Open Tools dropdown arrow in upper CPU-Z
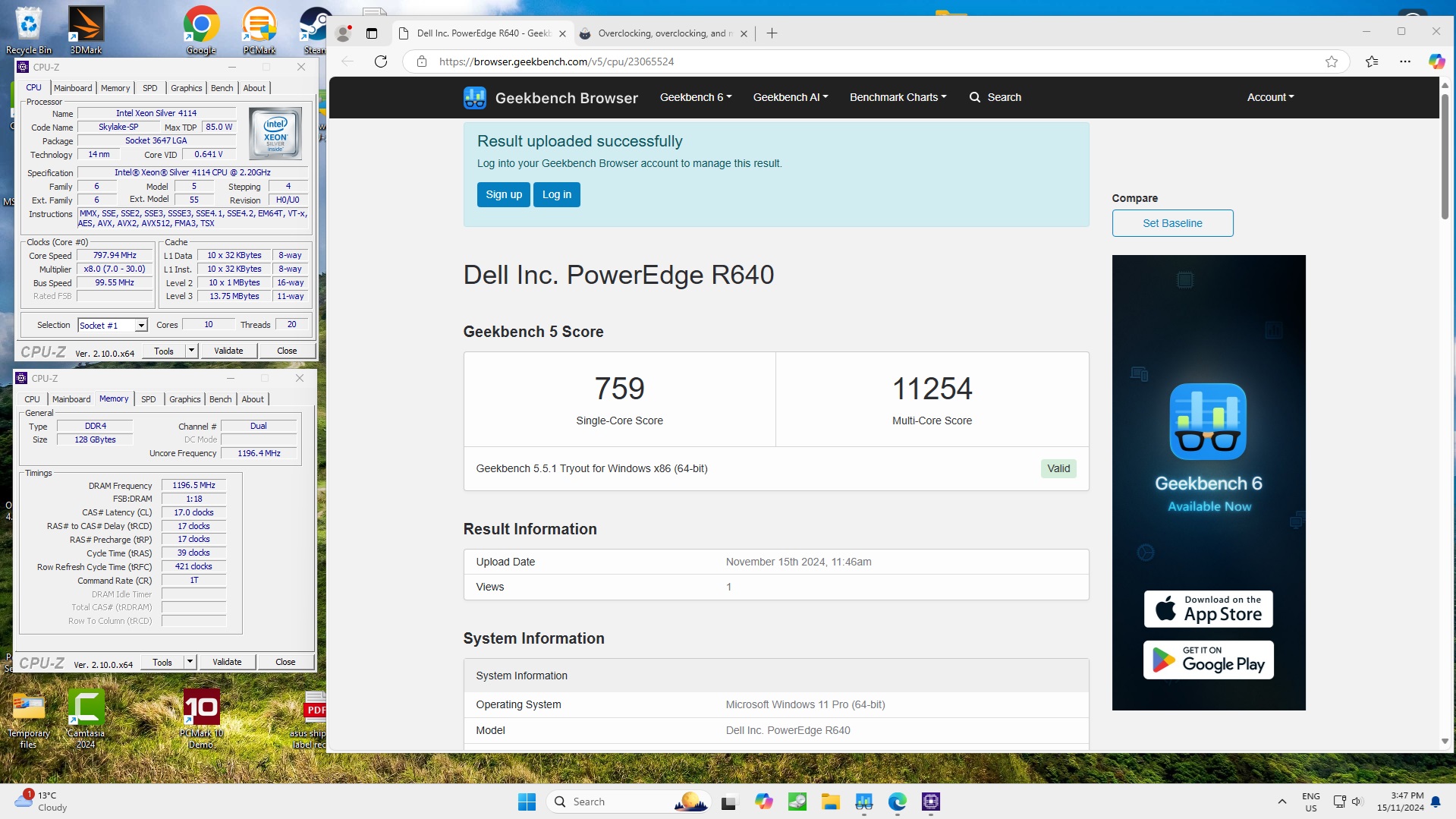Image resolution: width=1456 pixels, height=819 pixels. coord(191,351)
